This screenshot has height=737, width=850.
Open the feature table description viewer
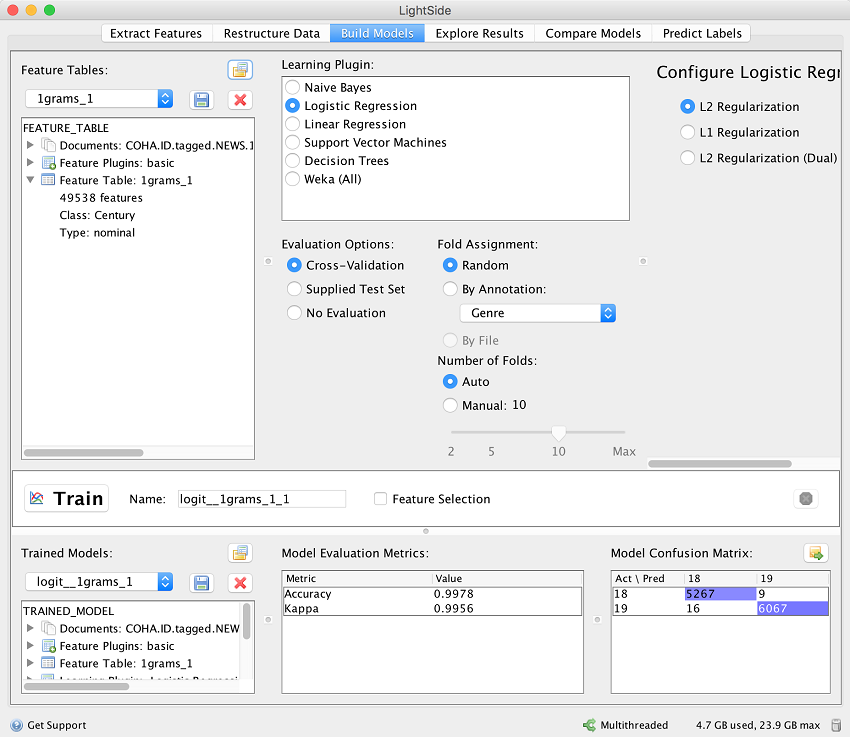click(240, 70)
